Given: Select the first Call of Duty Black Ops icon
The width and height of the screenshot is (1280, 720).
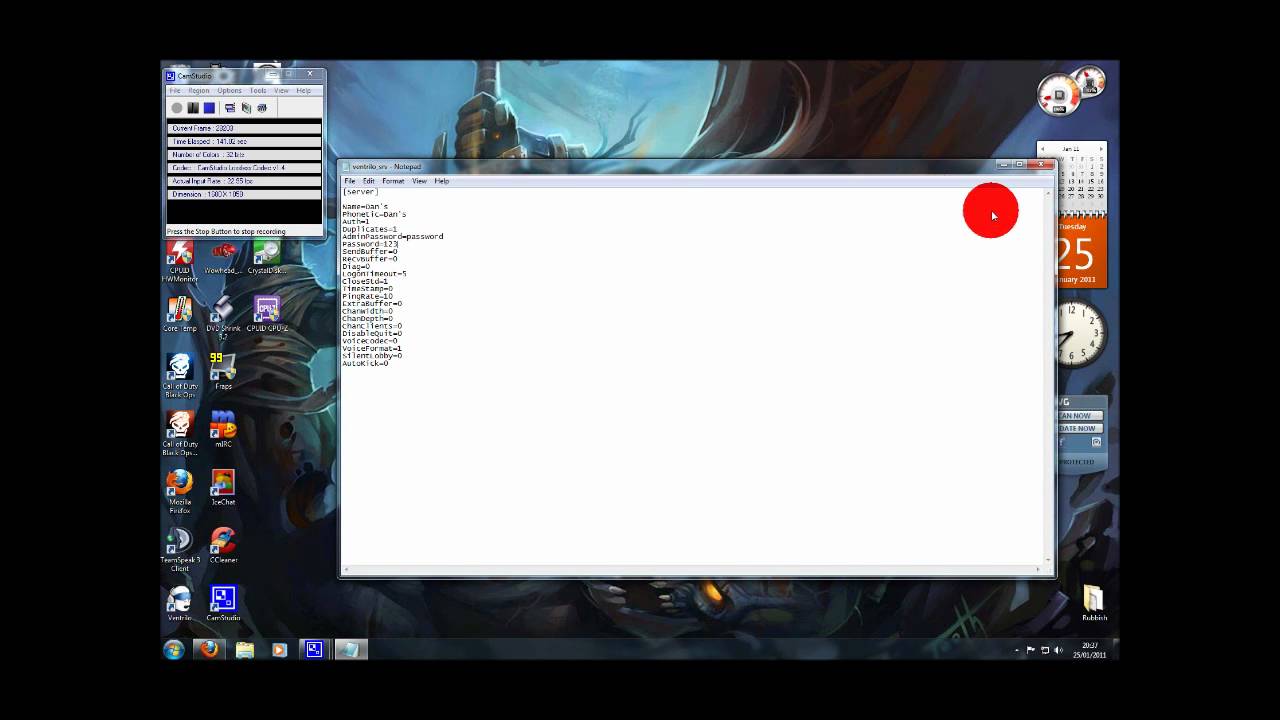Looking at the screenshot, I should 180,376.
